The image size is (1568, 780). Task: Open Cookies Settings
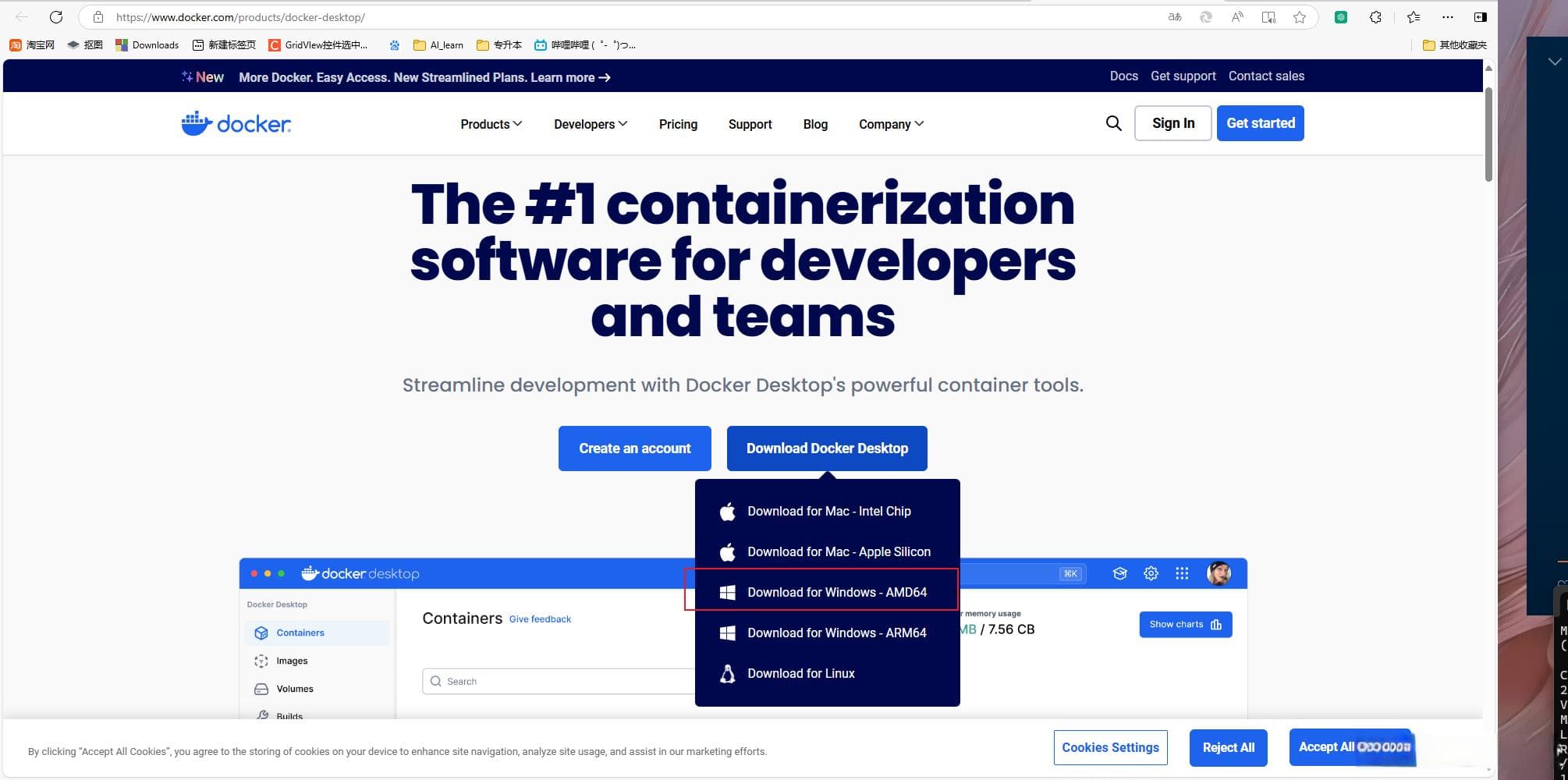coord(1110,747)
